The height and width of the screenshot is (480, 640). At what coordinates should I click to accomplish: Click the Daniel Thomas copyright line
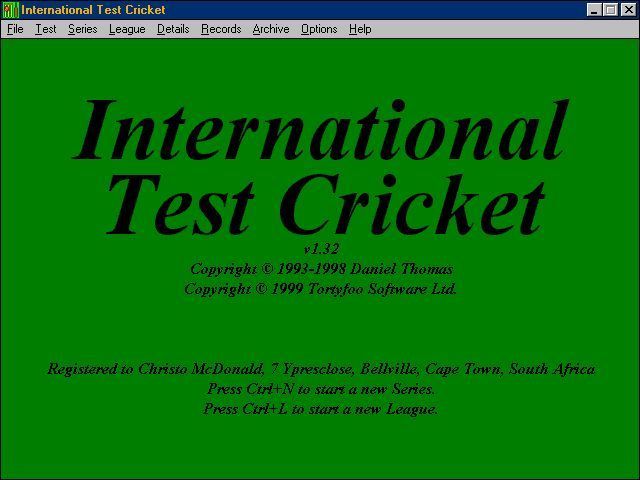click(321, 269)
